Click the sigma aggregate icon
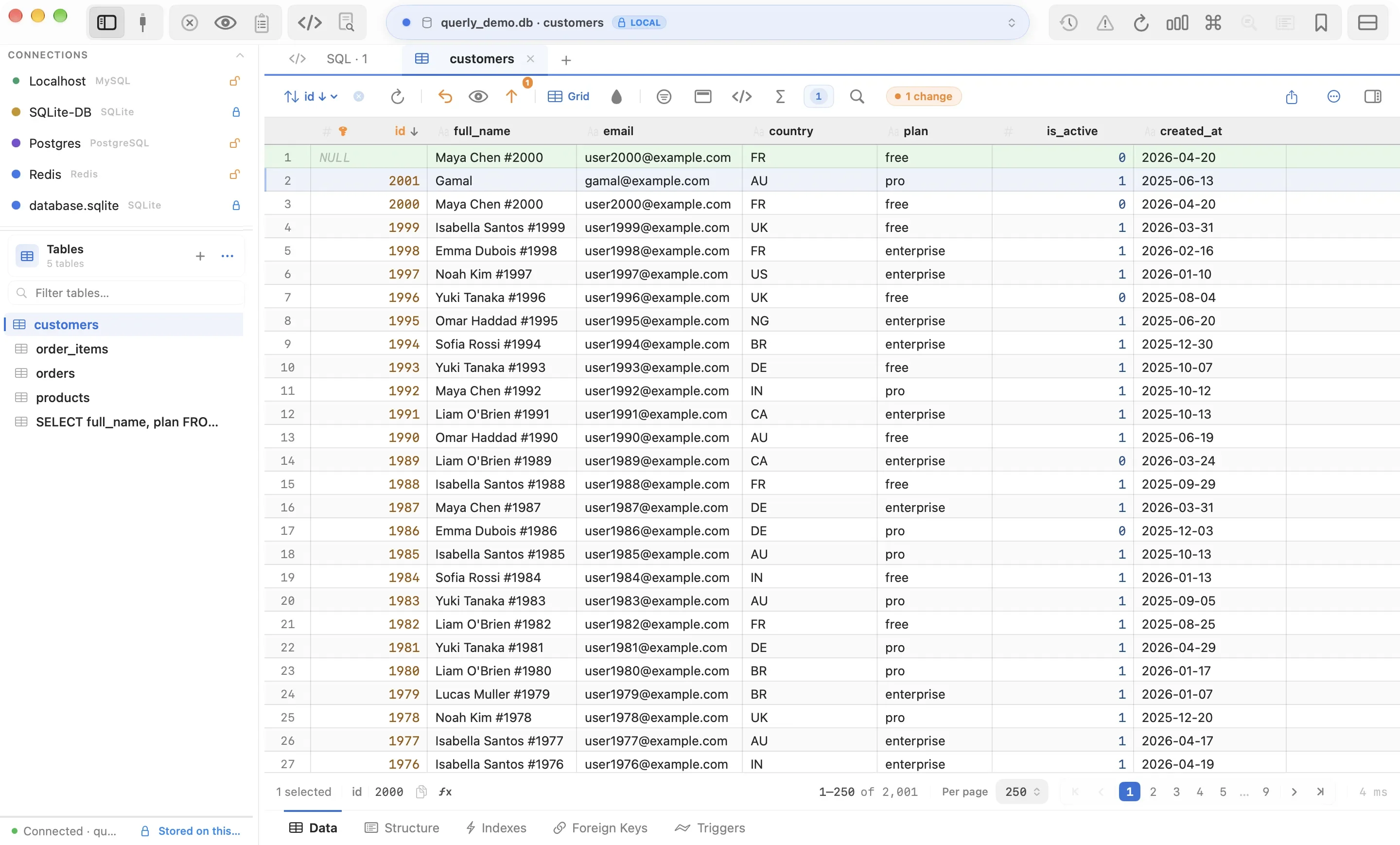The height and width of the screenshot is (845, 1400). (x=780, y=96)
